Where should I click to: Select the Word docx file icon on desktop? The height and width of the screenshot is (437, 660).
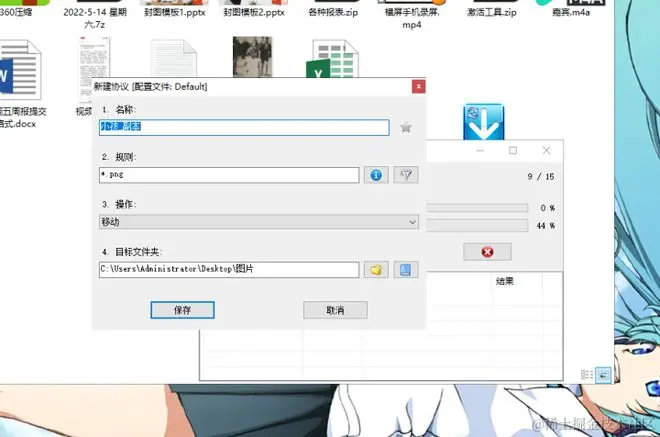point(19,70)
